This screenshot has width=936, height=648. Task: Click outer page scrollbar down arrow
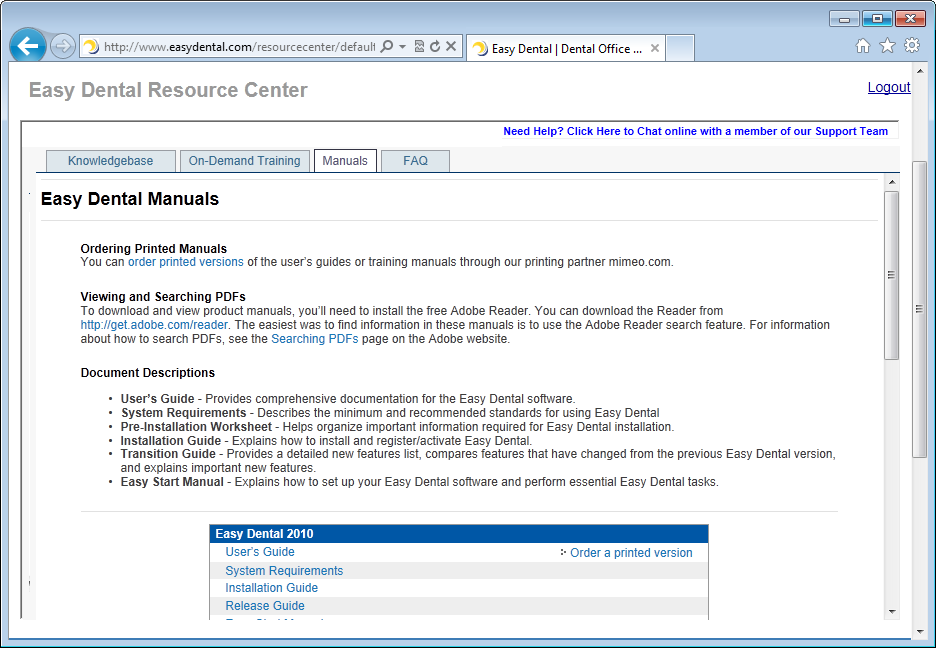pos(920,631)
